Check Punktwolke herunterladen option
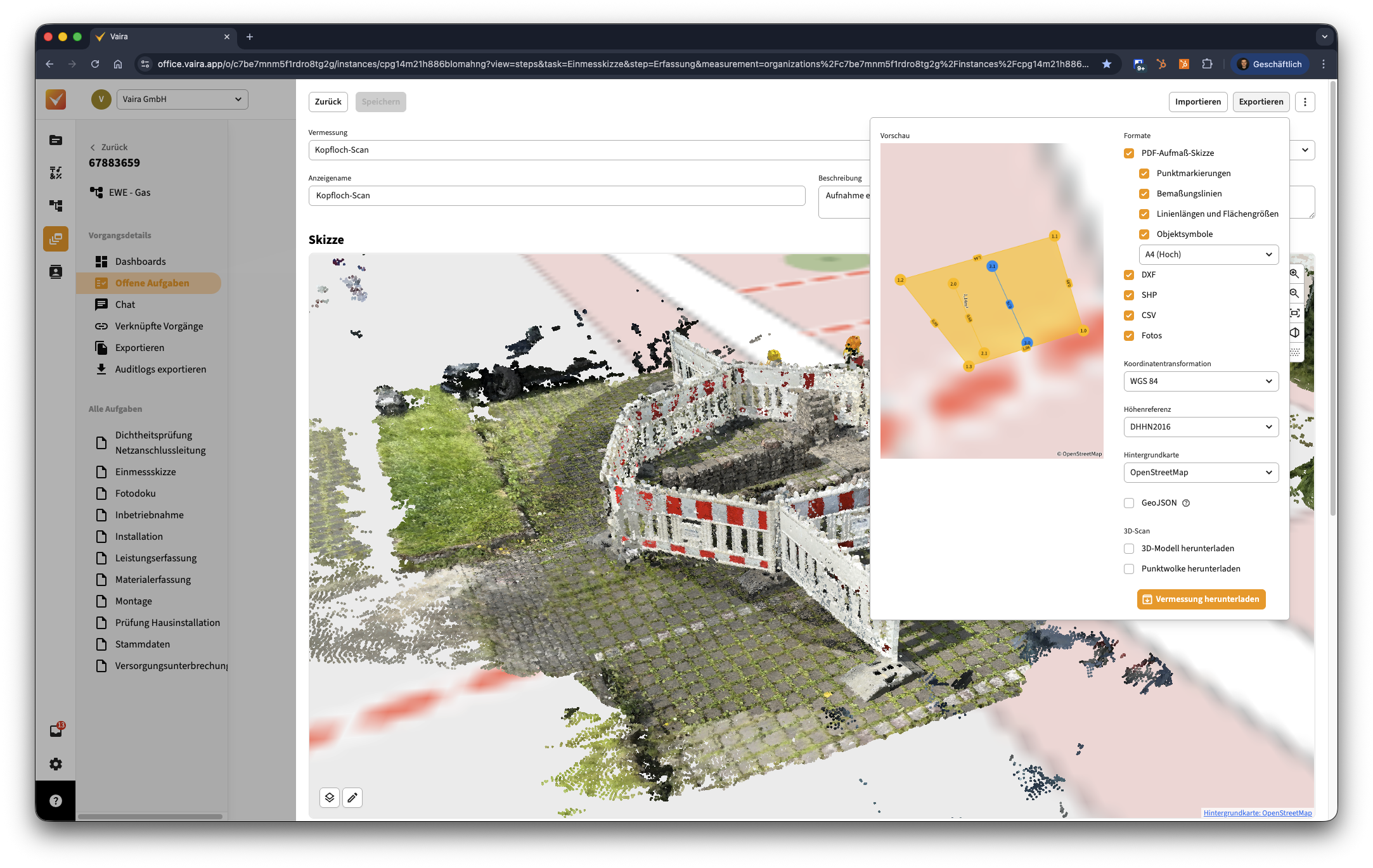This screenshot has height=868, width=1373. point(1129,569)
